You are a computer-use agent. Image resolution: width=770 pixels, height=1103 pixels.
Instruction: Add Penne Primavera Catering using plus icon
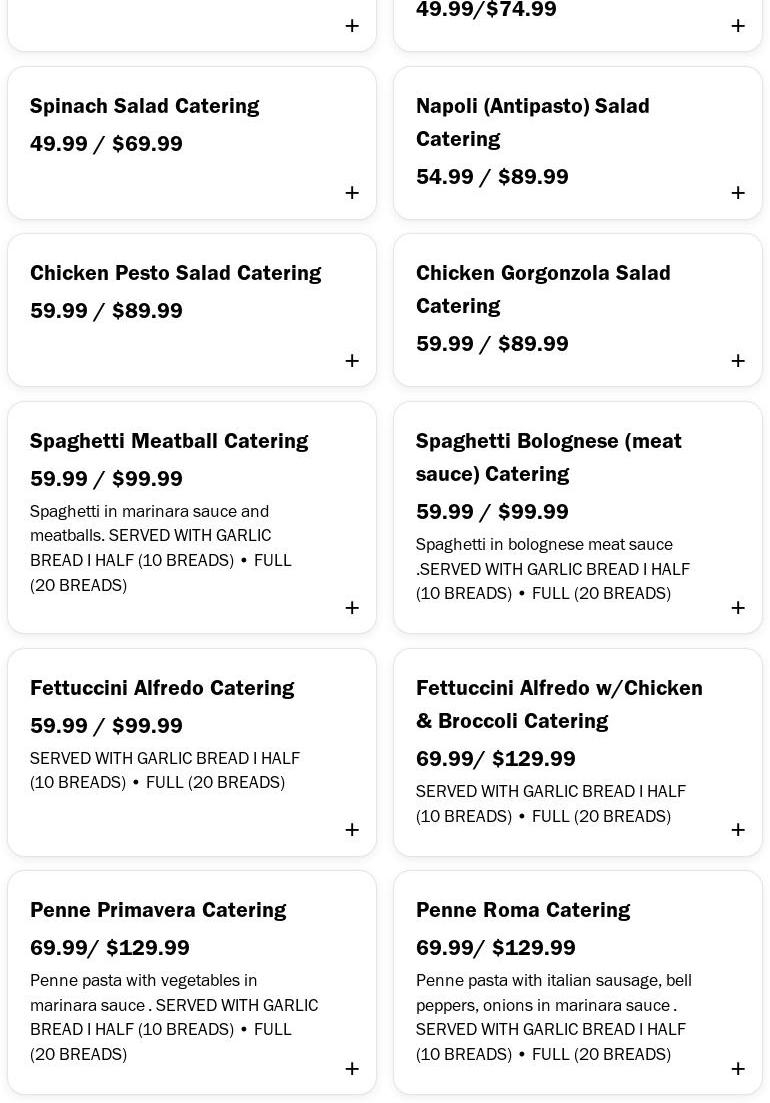352,1069
